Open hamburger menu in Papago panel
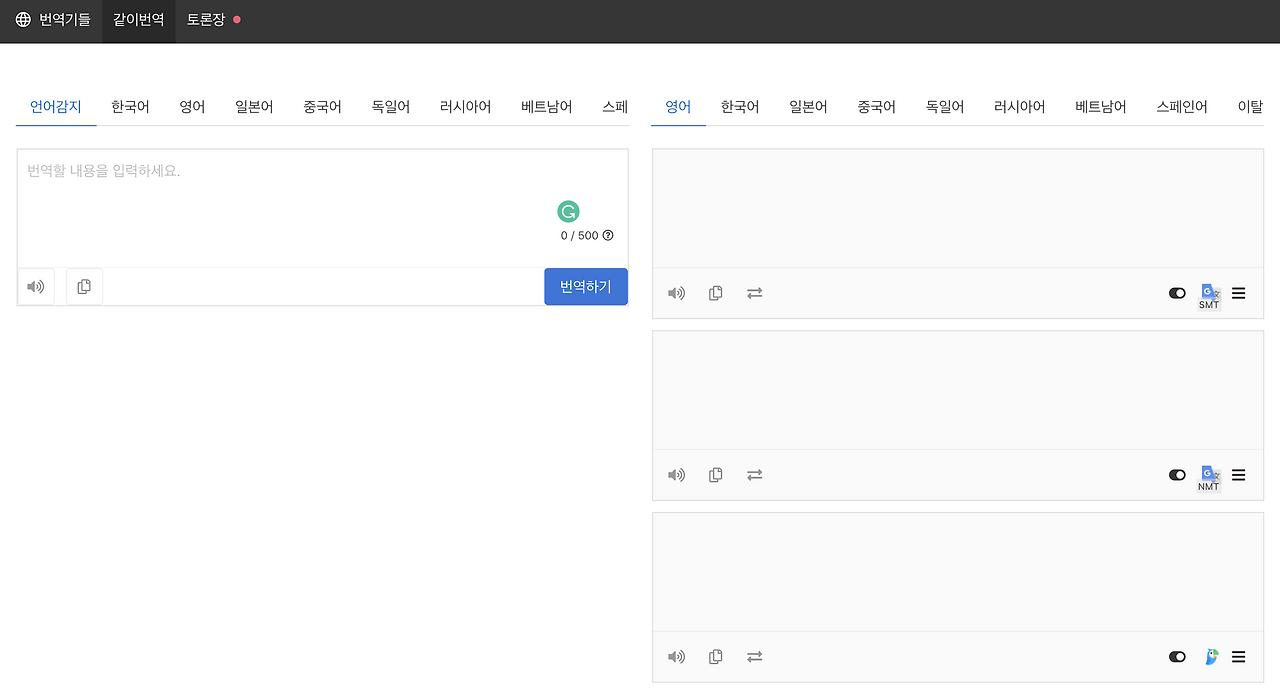Screen dimensions: 1280x692 pyautogui.click(x=1239, y=657)
